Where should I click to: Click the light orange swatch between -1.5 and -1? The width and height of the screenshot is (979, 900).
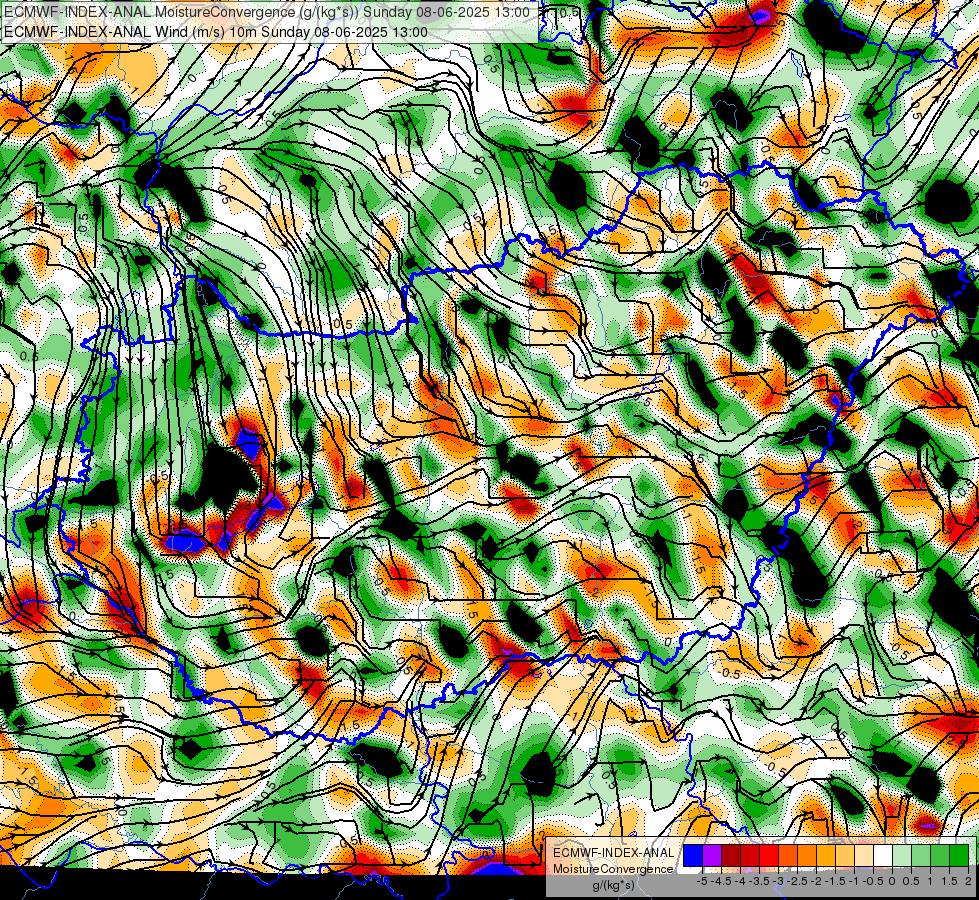click(845, 855)
